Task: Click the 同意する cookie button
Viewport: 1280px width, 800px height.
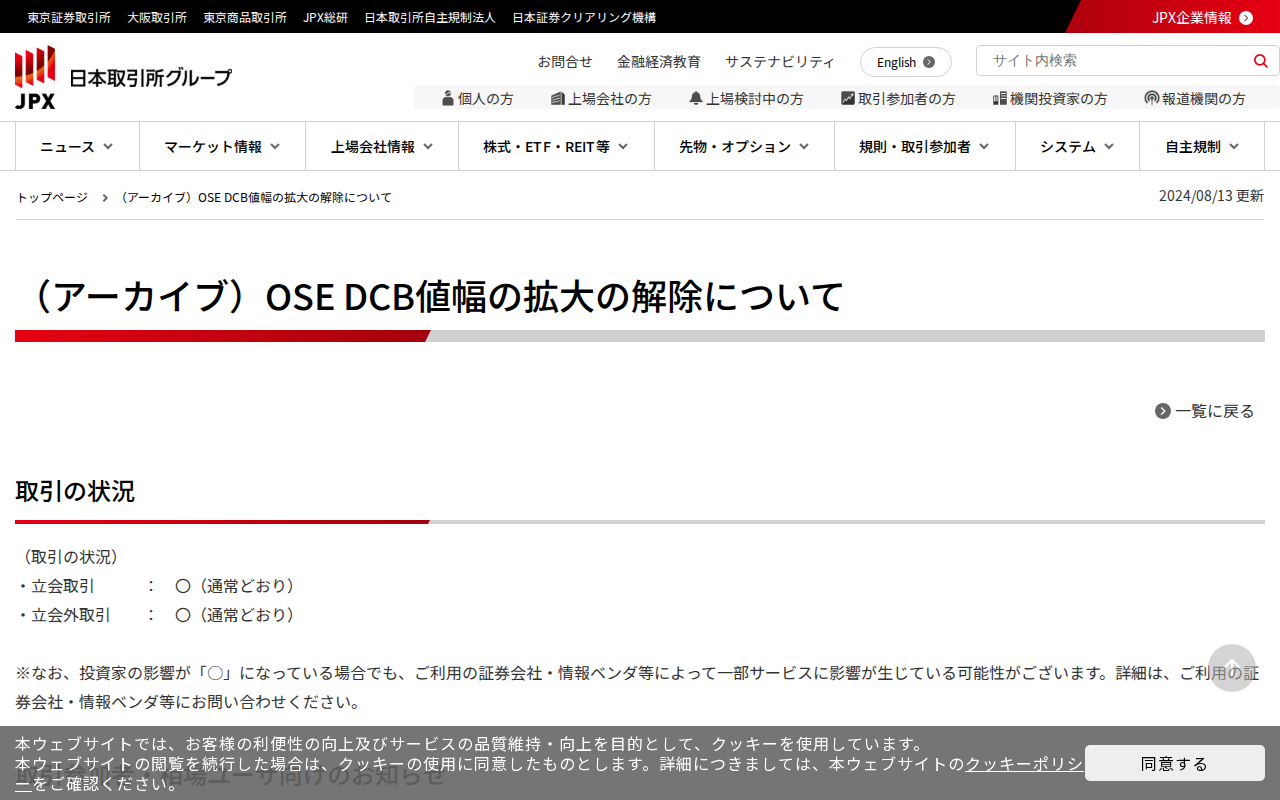Action: pos(1175,764)
